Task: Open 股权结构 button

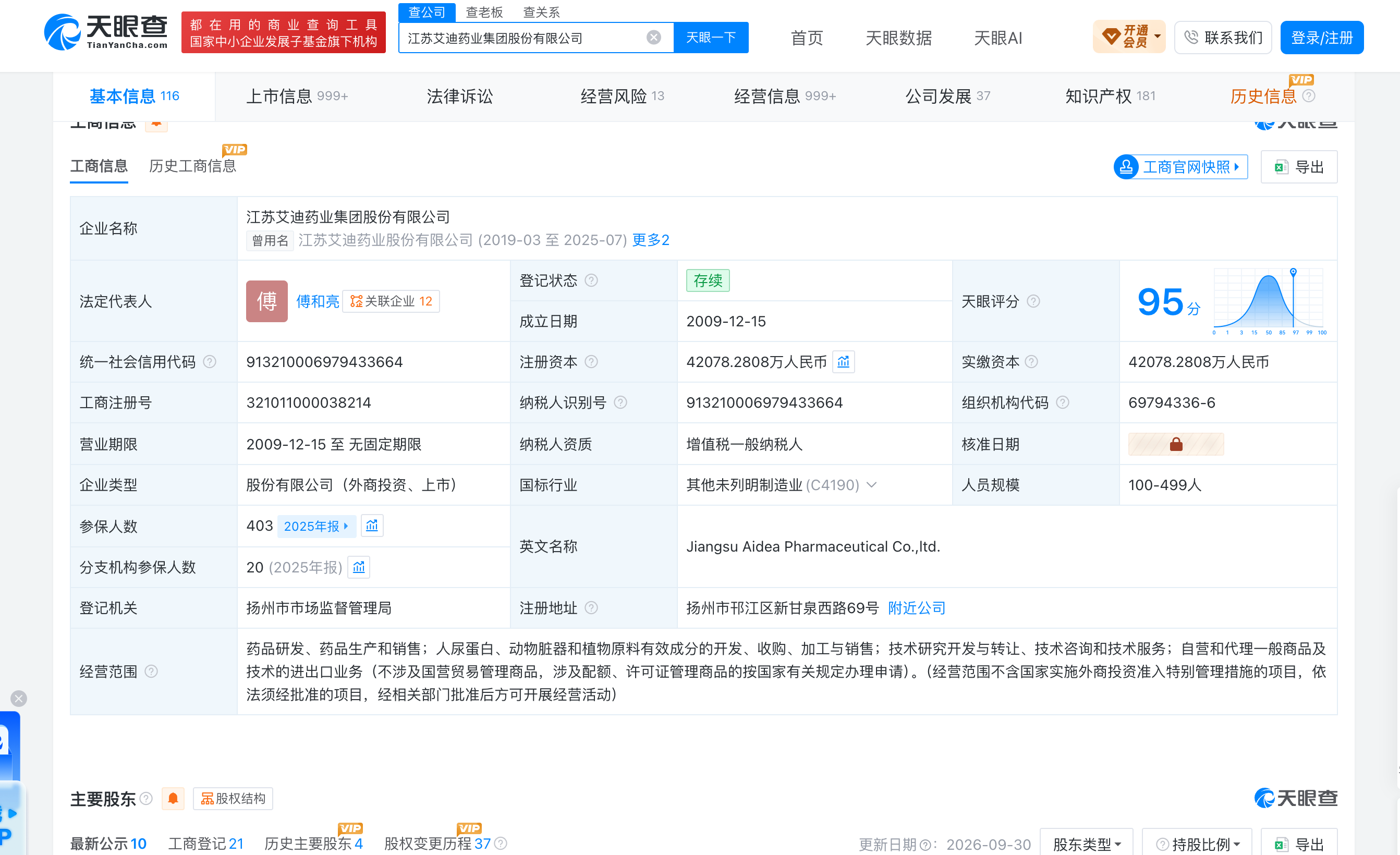Action: pos(233,799)
